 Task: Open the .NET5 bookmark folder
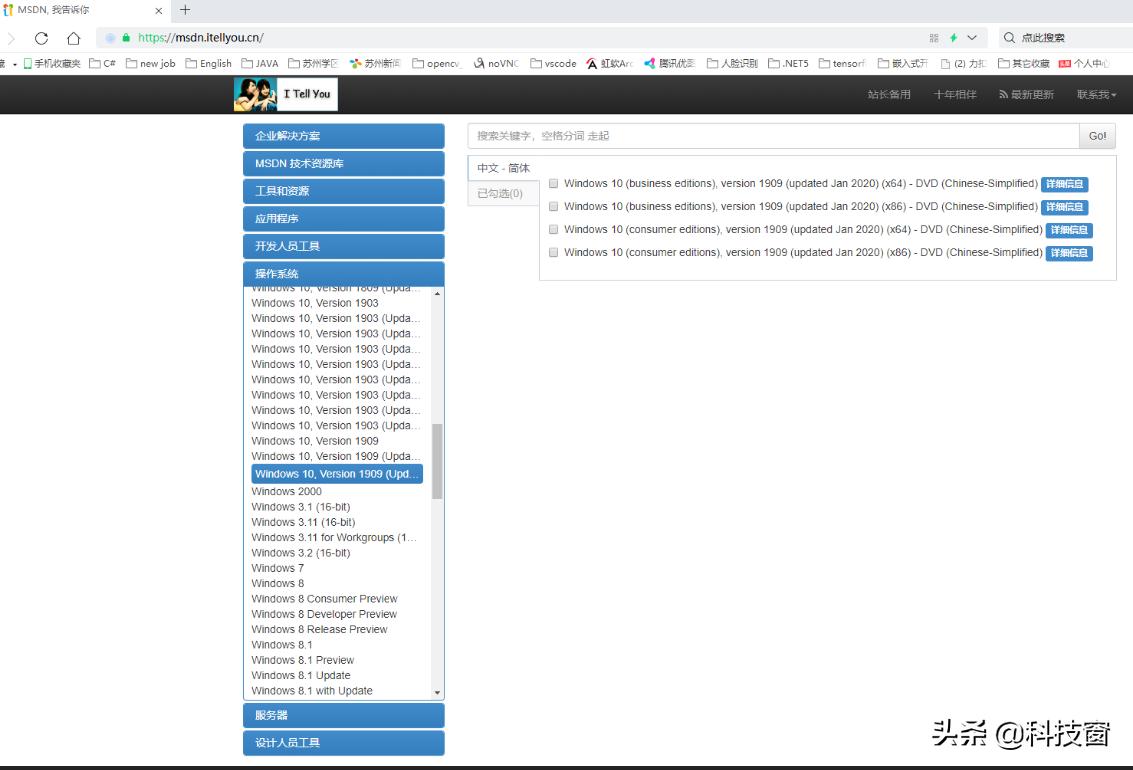(788, 64)
